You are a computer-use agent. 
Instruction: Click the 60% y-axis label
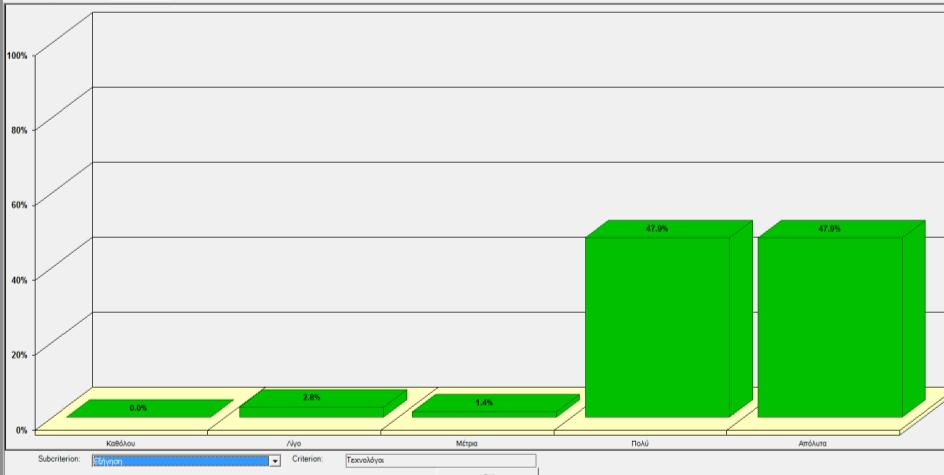coord(19,205)
